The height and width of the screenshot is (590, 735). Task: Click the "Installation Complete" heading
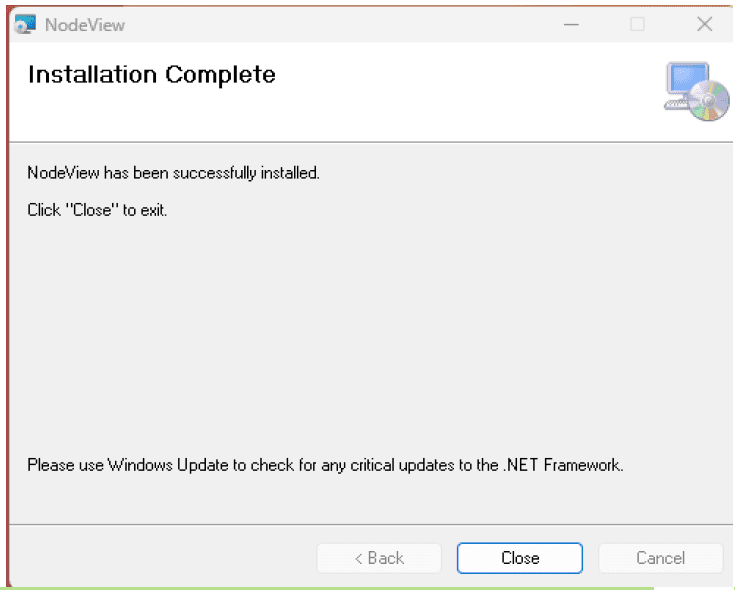151,75
